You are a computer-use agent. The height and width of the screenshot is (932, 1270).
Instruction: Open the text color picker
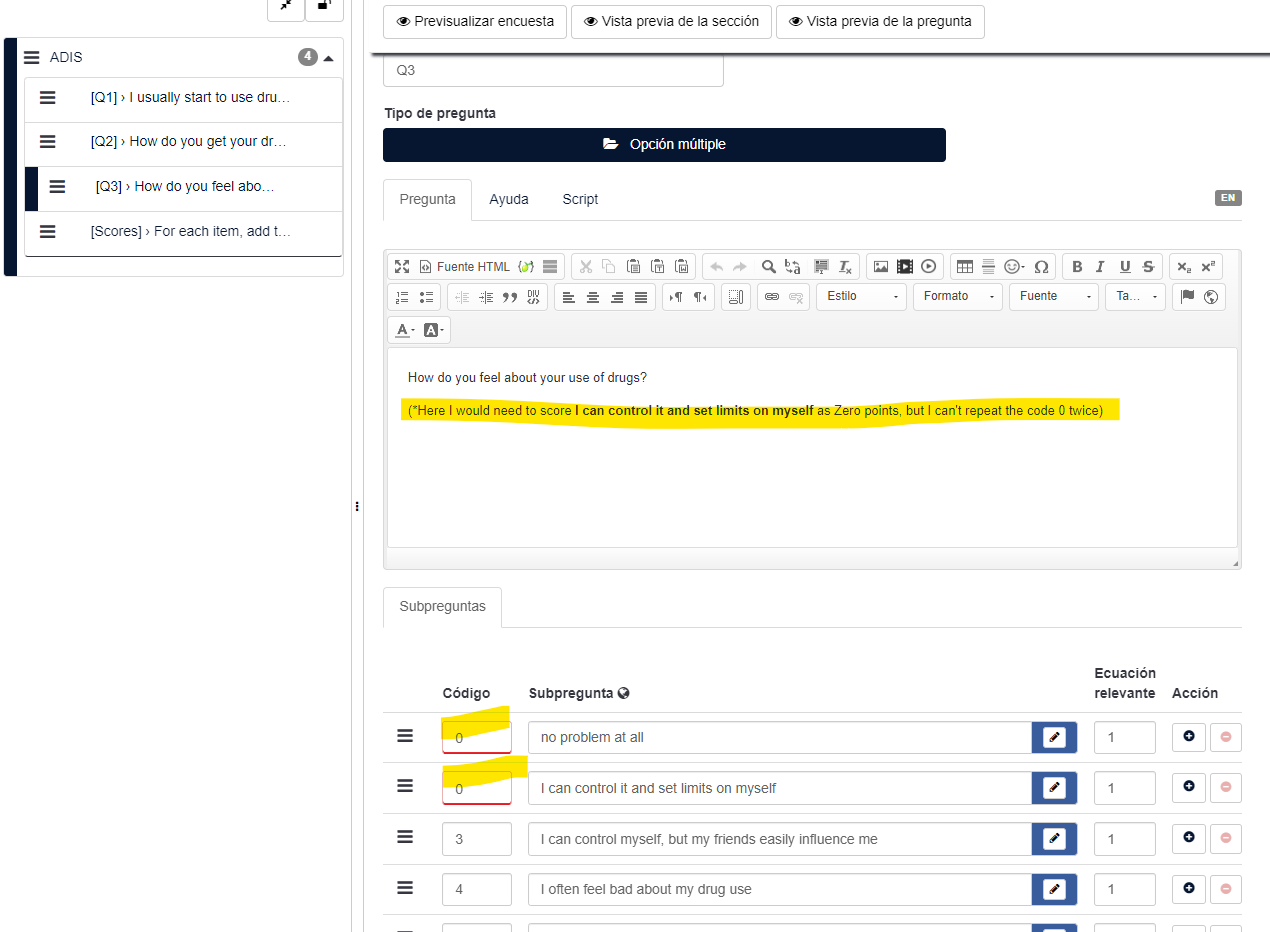(x=405, y=330)
